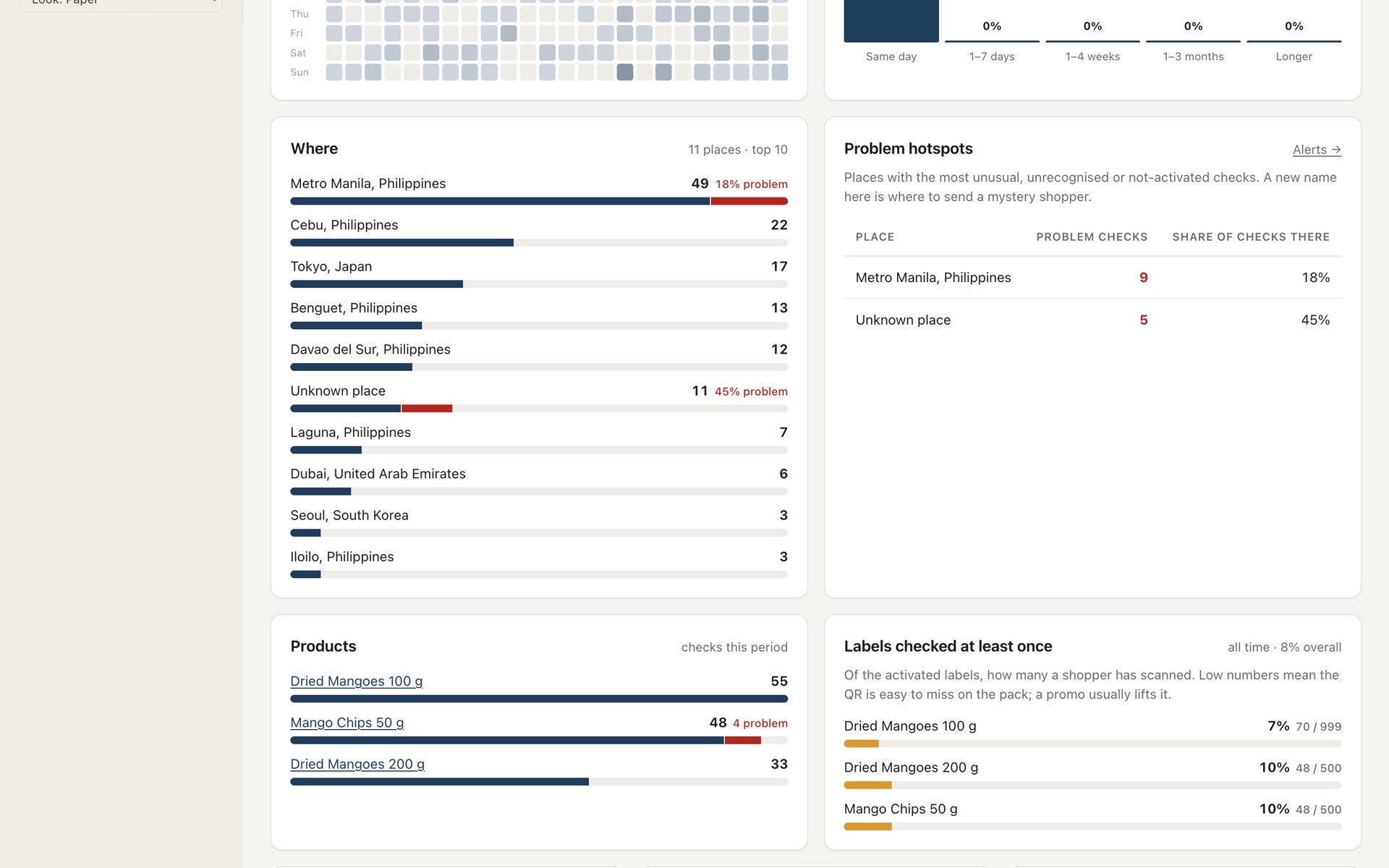Click the Tokyo, Japan row

point(539,273)
